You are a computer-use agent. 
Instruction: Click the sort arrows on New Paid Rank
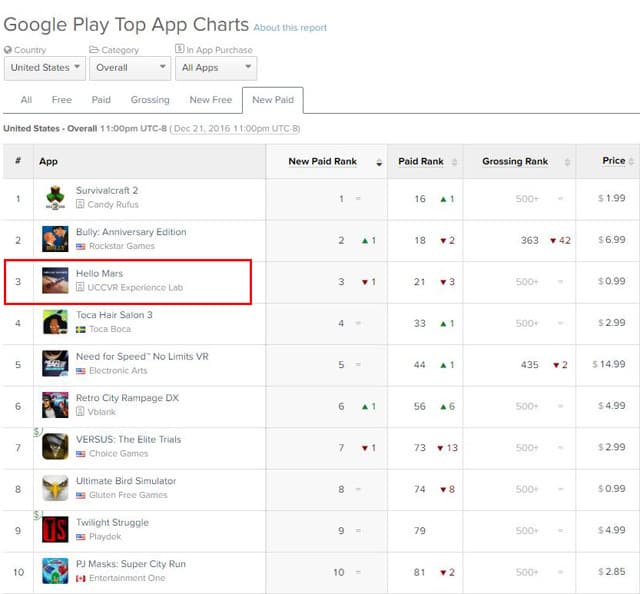379,162
